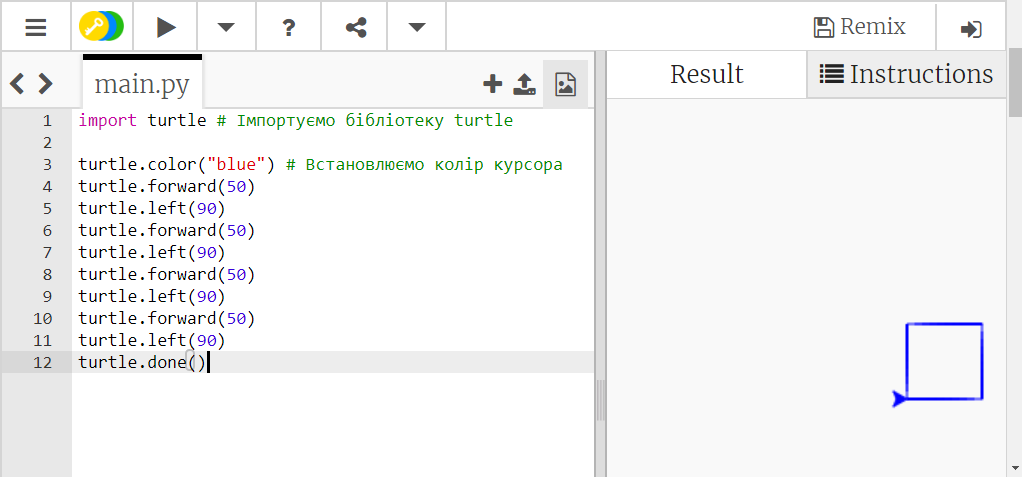Click the blue square drawing in result
Image resolution: width=1022 pixels, height=477 pixels.
pos(944,361)
